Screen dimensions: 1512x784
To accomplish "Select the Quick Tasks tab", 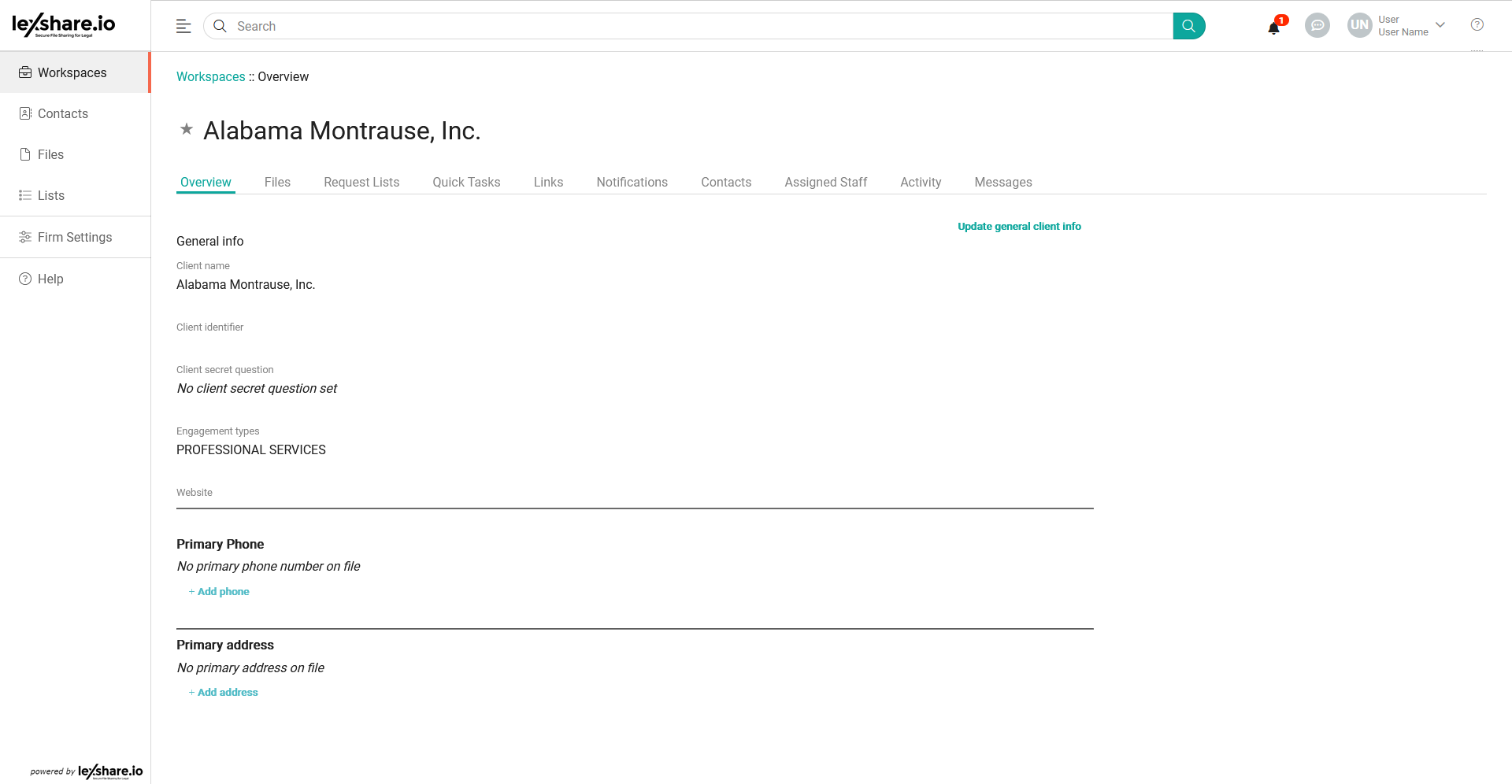I will [x=466, y=182].
